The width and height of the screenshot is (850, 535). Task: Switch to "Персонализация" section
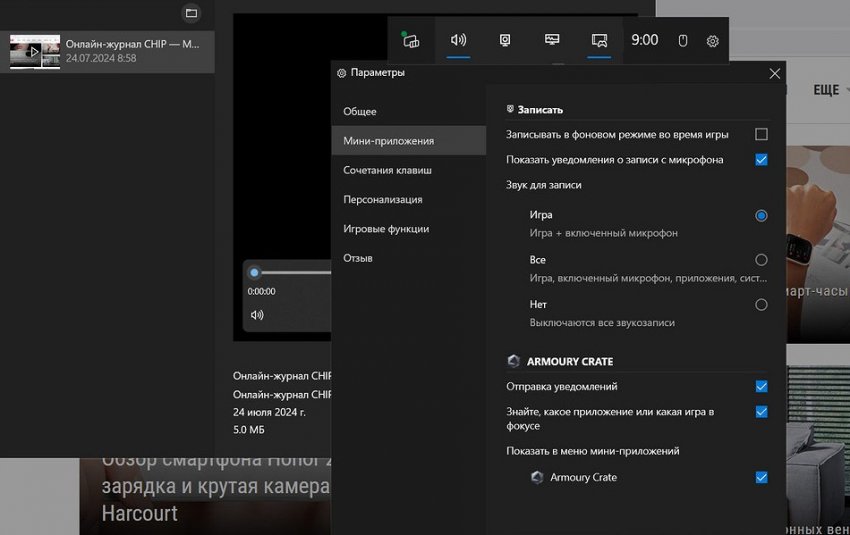coord(382,199)
